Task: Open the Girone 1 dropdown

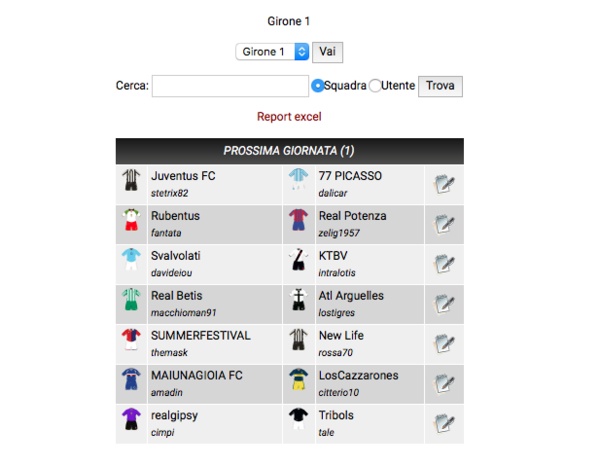Action: [x=273, y=51]
